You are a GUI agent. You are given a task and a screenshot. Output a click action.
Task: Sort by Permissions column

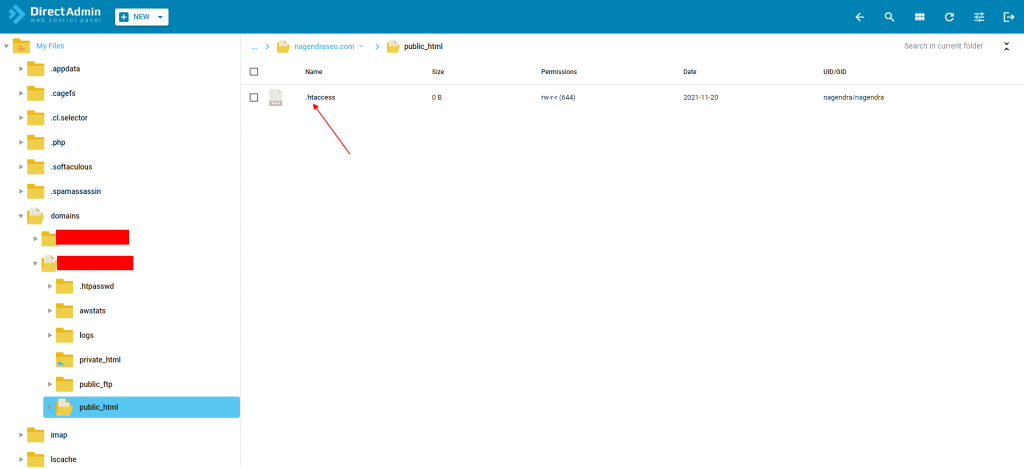point(558,72)
